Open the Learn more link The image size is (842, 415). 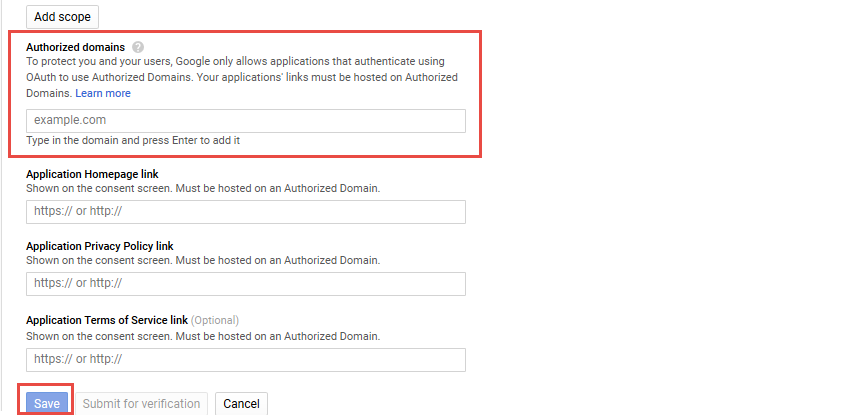pyautogui.click(x=103, y=93)
